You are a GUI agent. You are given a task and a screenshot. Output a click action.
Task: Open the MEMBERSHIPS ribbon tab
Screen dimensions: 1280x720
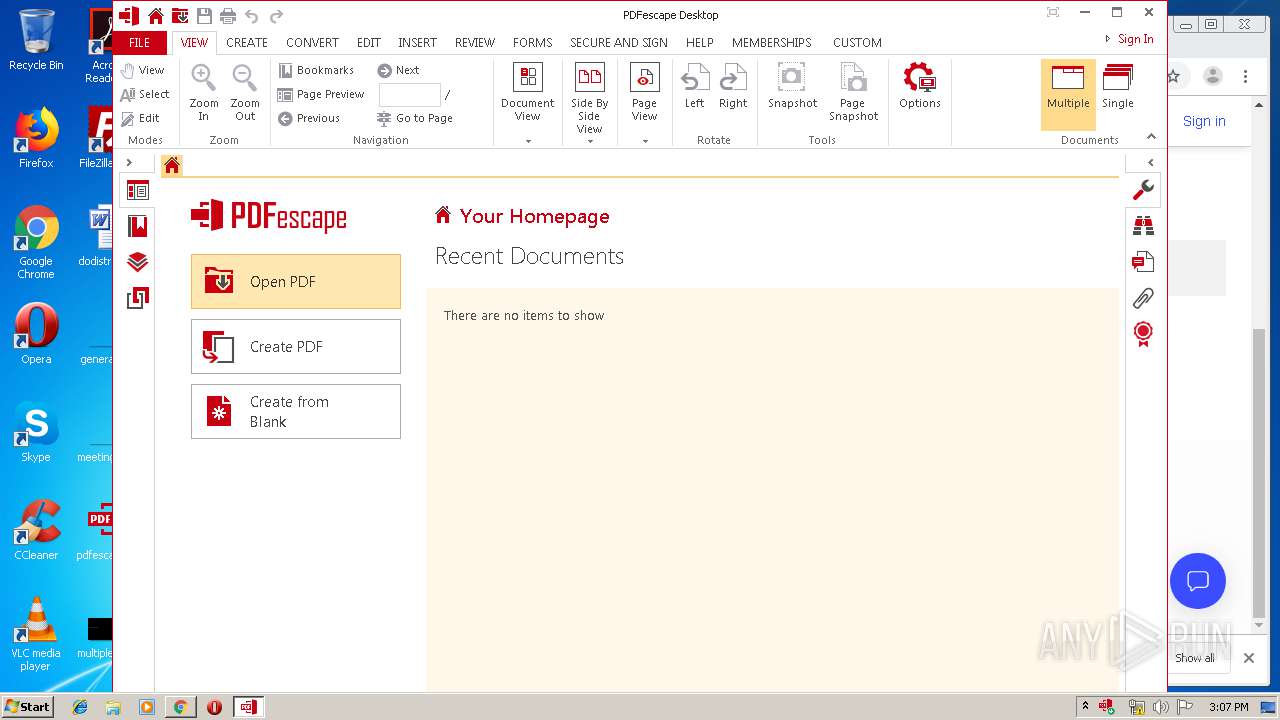772,43
